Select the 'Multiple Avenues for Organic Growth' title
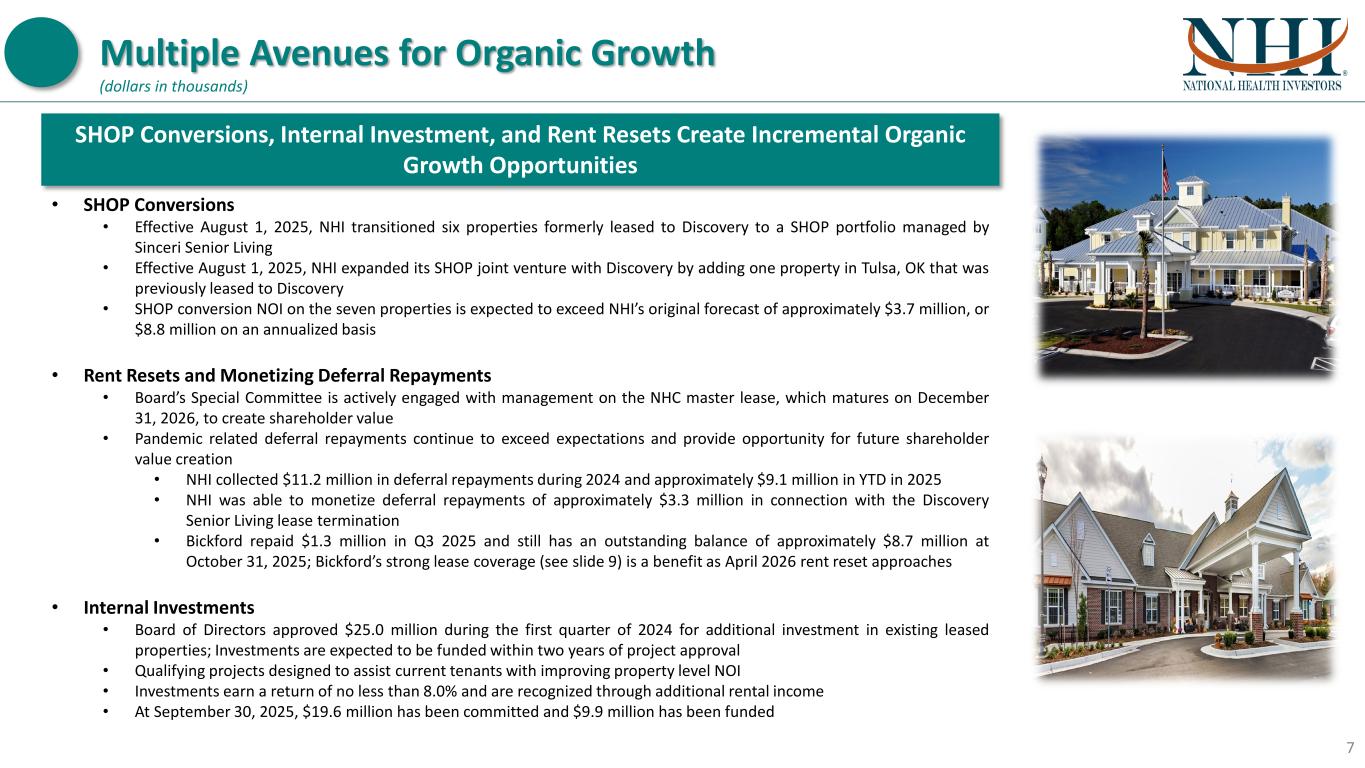This screenshot has height=768, width=1365. point(407,53)
